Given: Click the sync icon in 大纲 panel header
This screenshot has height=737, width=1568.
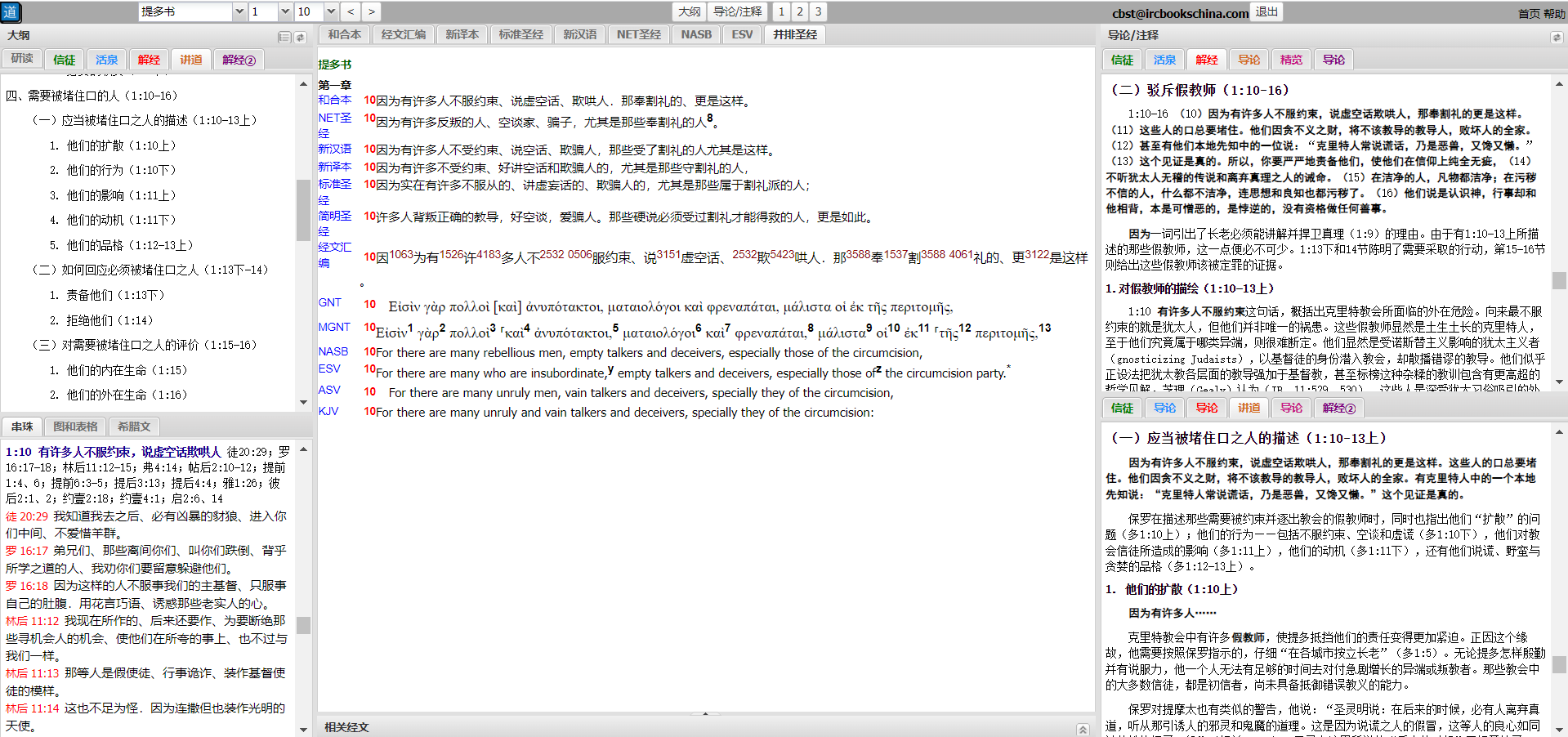Looking at the screenshot, I should 300,37.
